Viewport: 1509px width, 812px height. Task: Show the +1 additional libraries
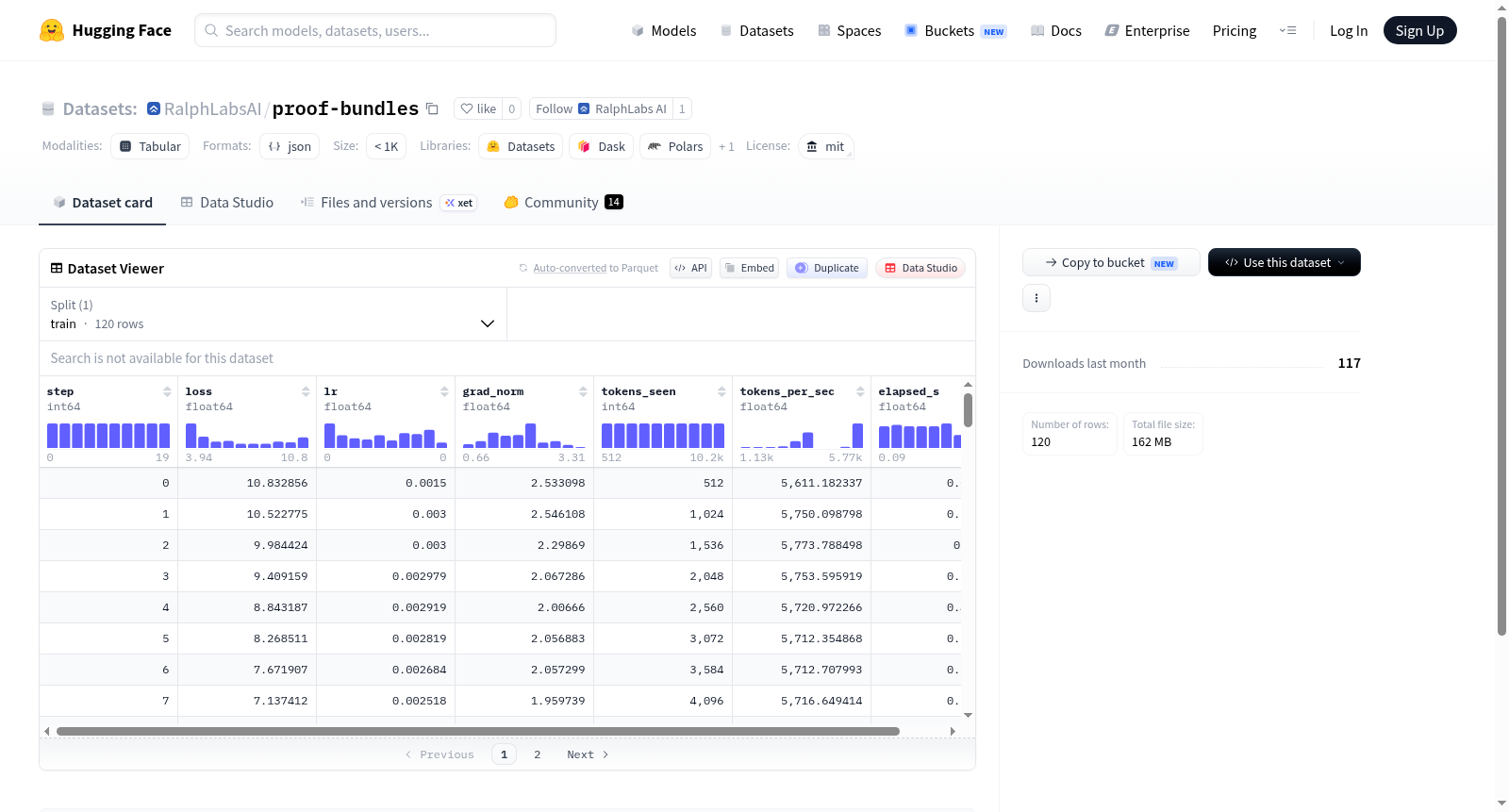click(726, 146)
